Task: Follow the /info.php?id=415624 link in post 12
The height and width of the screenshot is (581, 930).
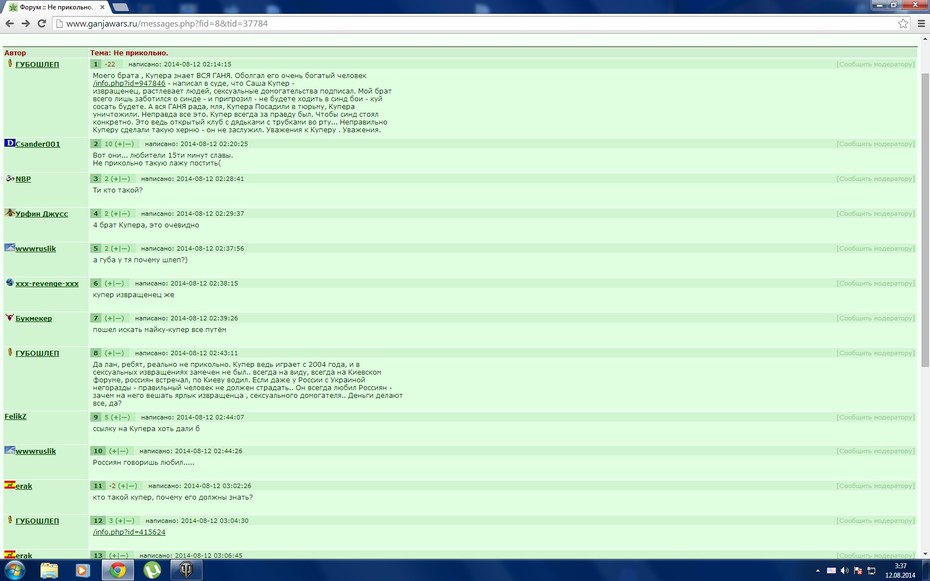Action: pos(129,532)
